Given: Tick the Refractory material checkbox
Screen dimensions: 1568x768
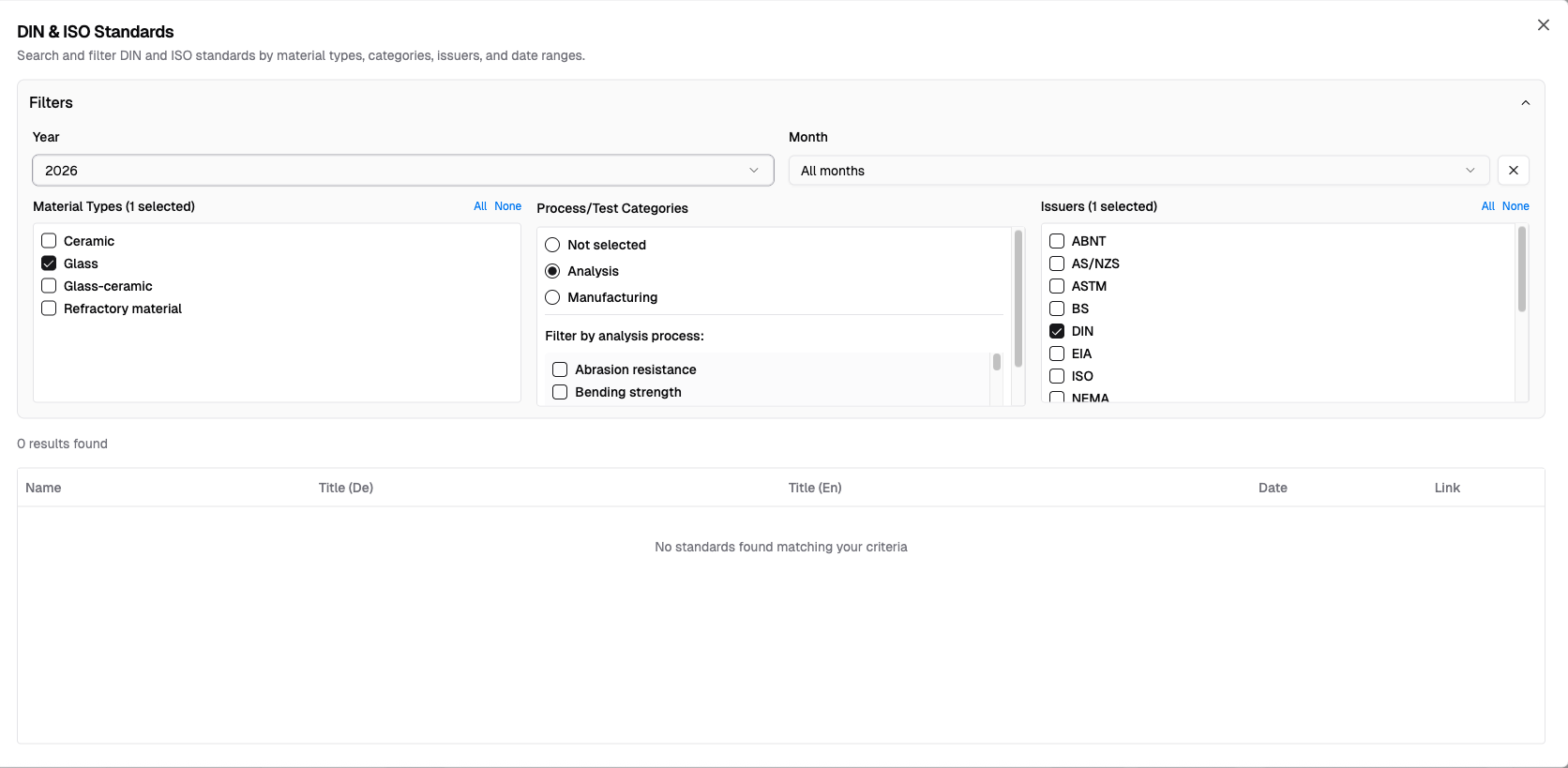Looking at the screenshot, I should [x=50, y=309].
